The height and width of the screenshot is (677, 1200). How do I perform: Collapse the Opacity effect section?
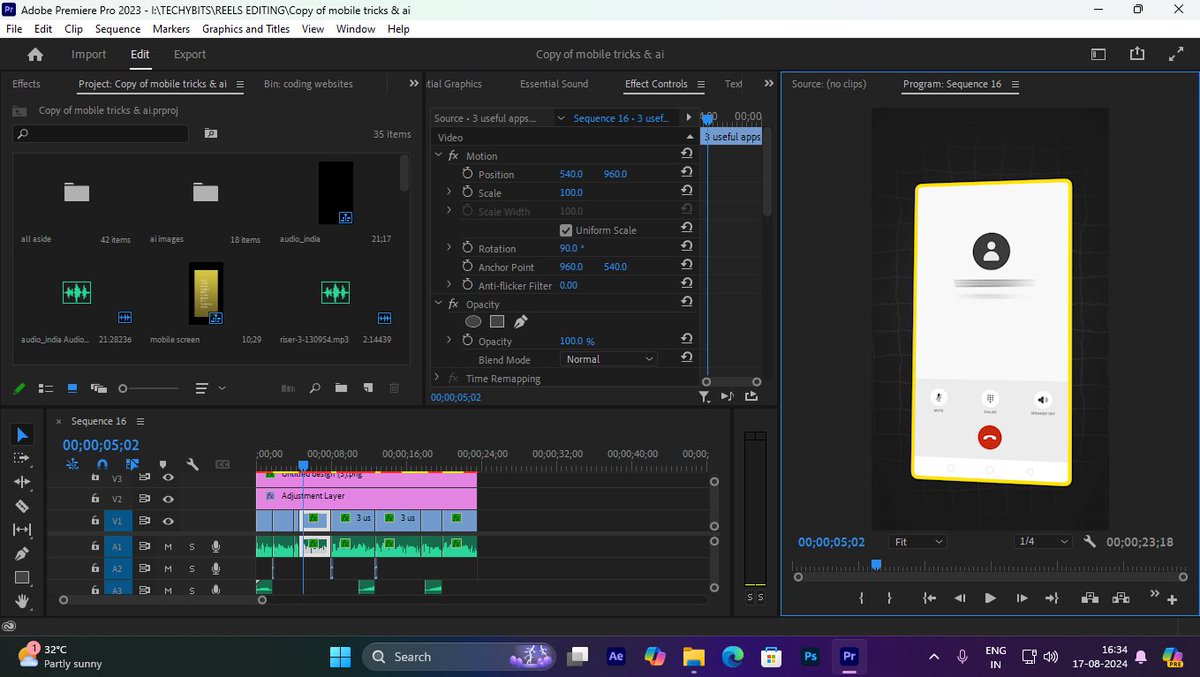[438, 304]
